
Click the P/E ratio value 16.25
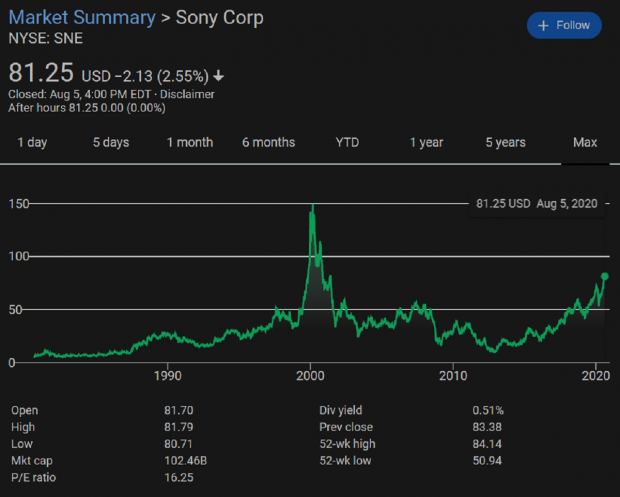pos(179,477)
